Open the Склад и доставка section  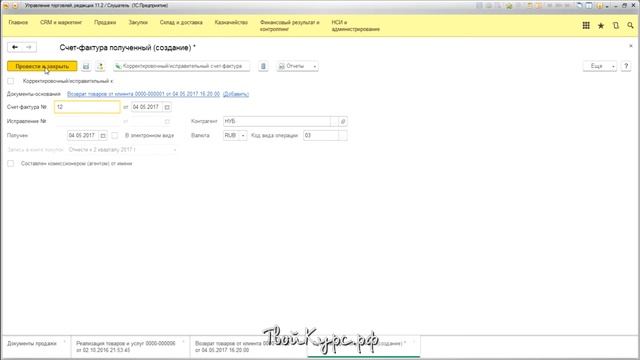[181, 22]
